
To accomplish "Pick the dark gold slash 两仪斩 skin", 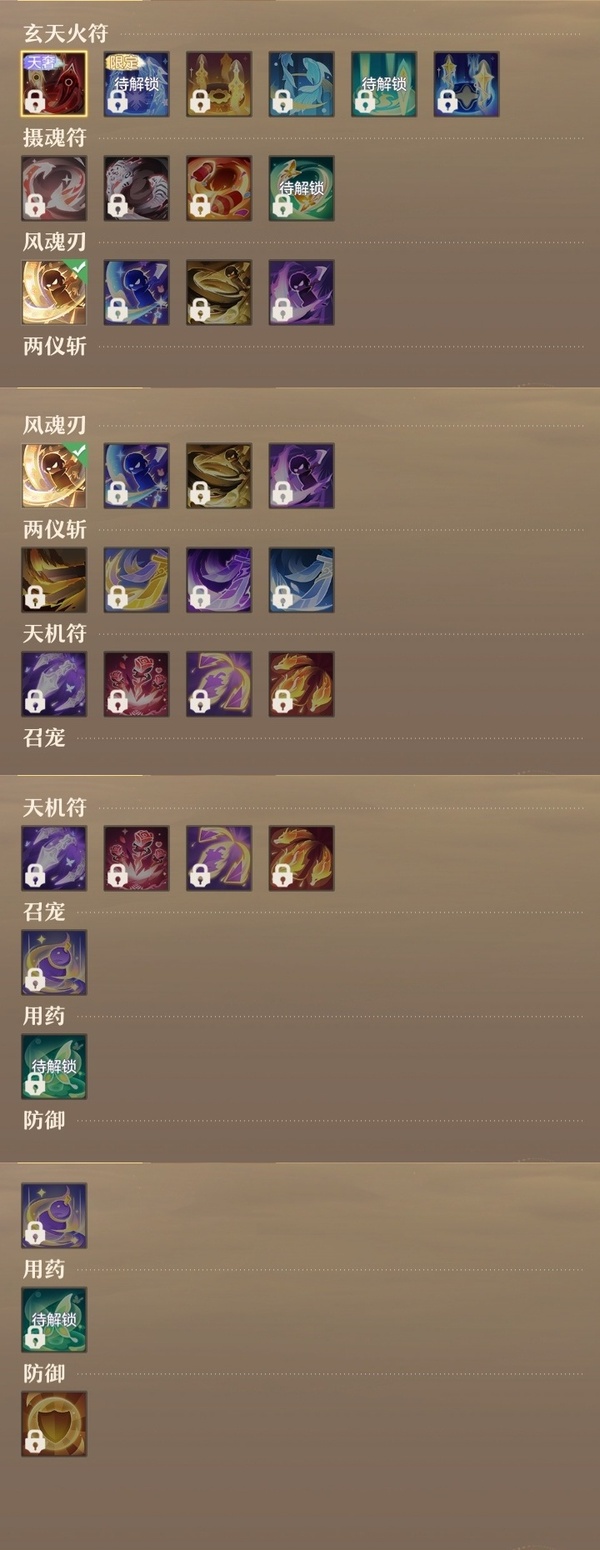I will 54,580.
